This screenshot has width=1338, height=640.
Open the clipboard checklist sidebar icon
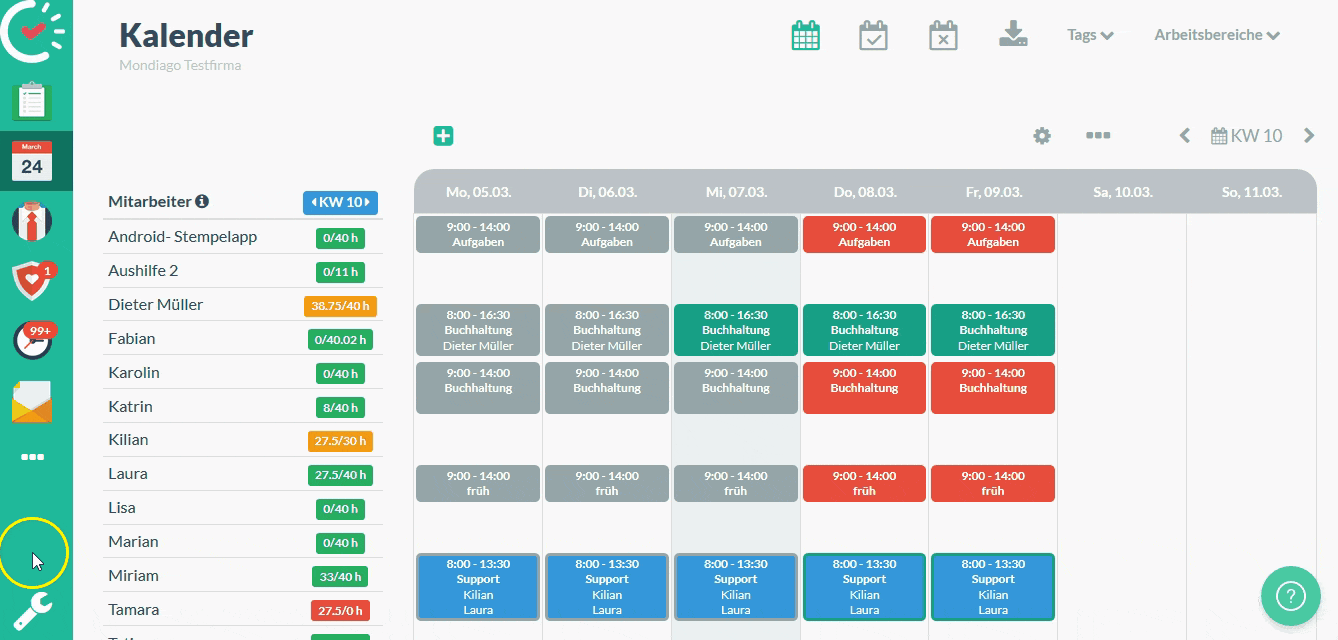click(32, 101)
